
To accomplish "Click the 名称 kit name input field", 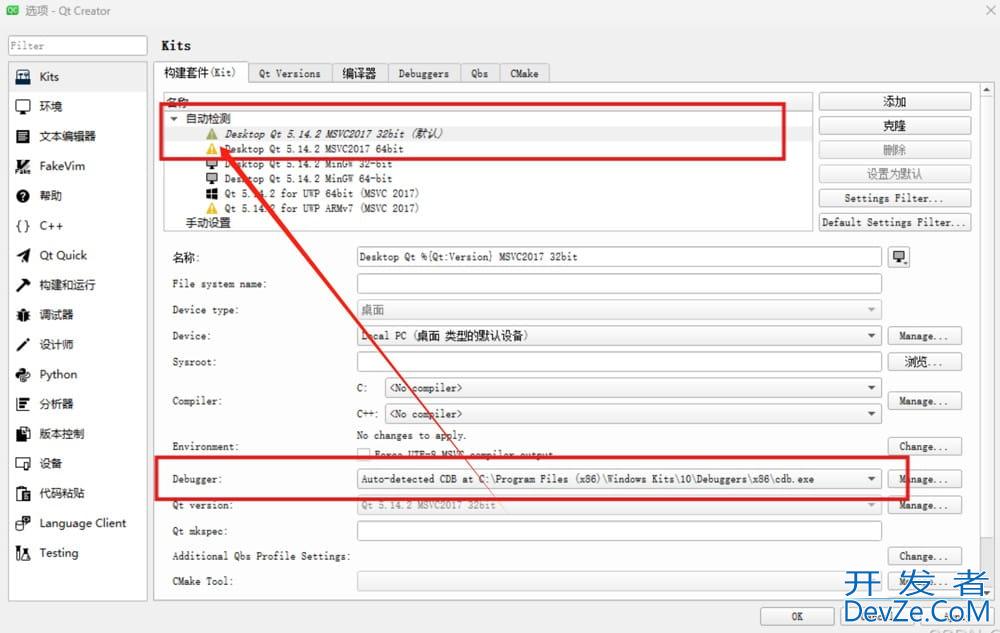I will pos(619,257).
